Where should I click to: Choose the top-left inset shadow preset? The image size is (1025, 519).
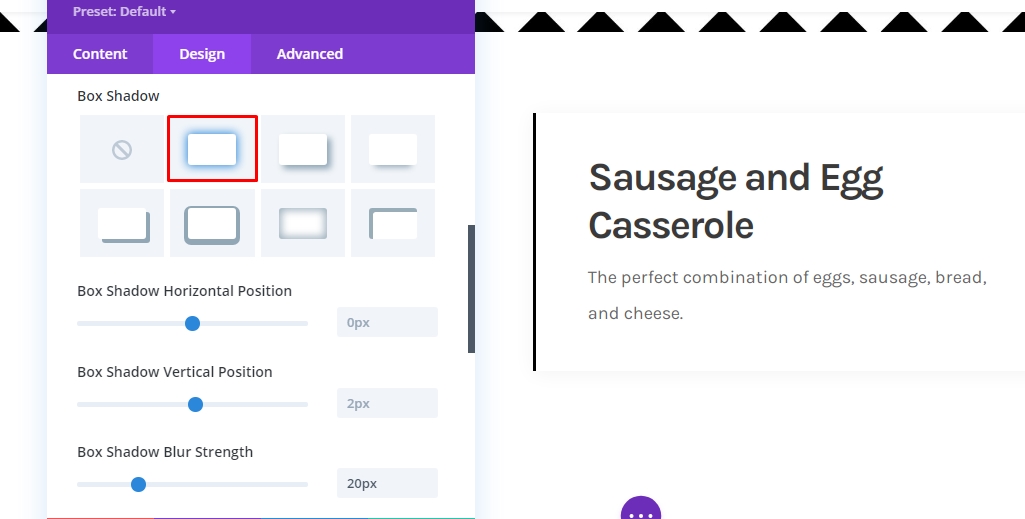tap(393, 223)
